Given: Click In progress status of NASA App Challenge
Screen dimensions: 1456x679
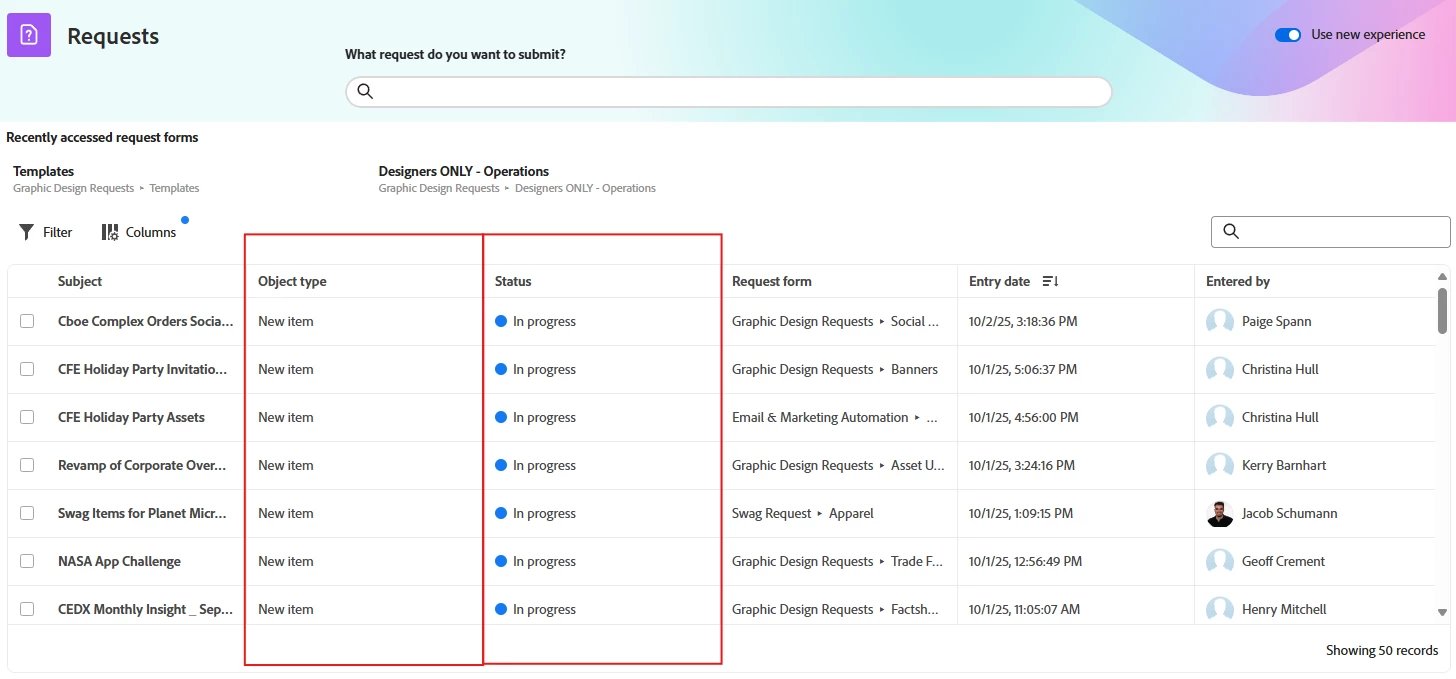Looking at the screenshot, I should [x=535, y=561].
